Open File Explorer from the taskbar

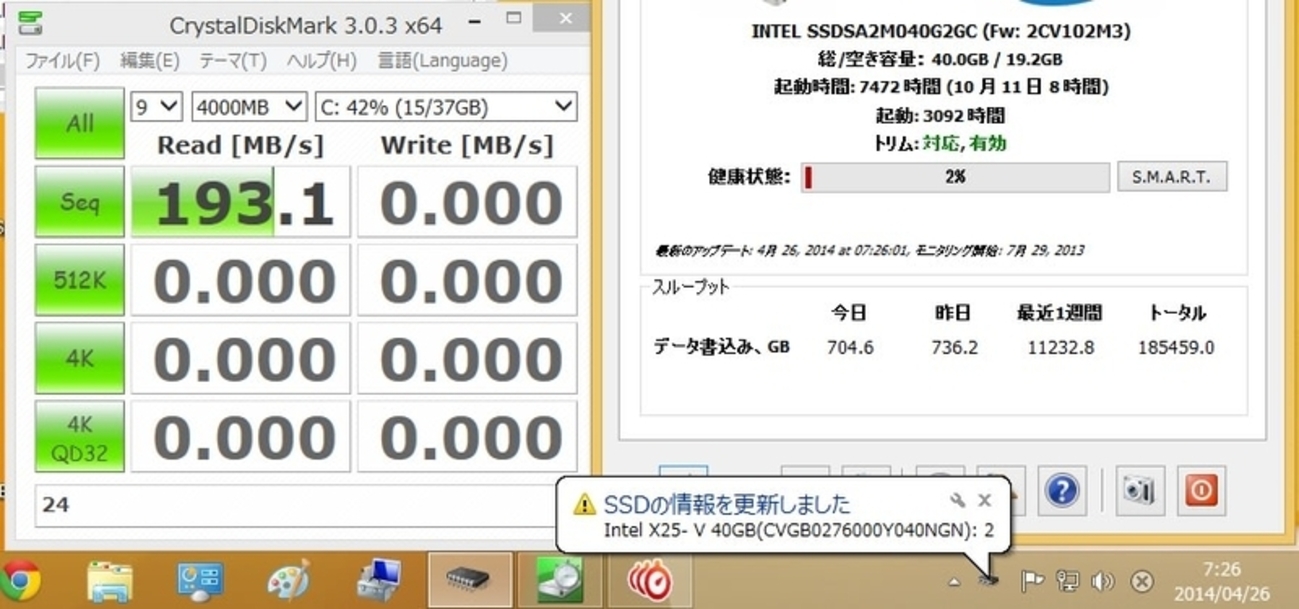(x=110, y=580)
